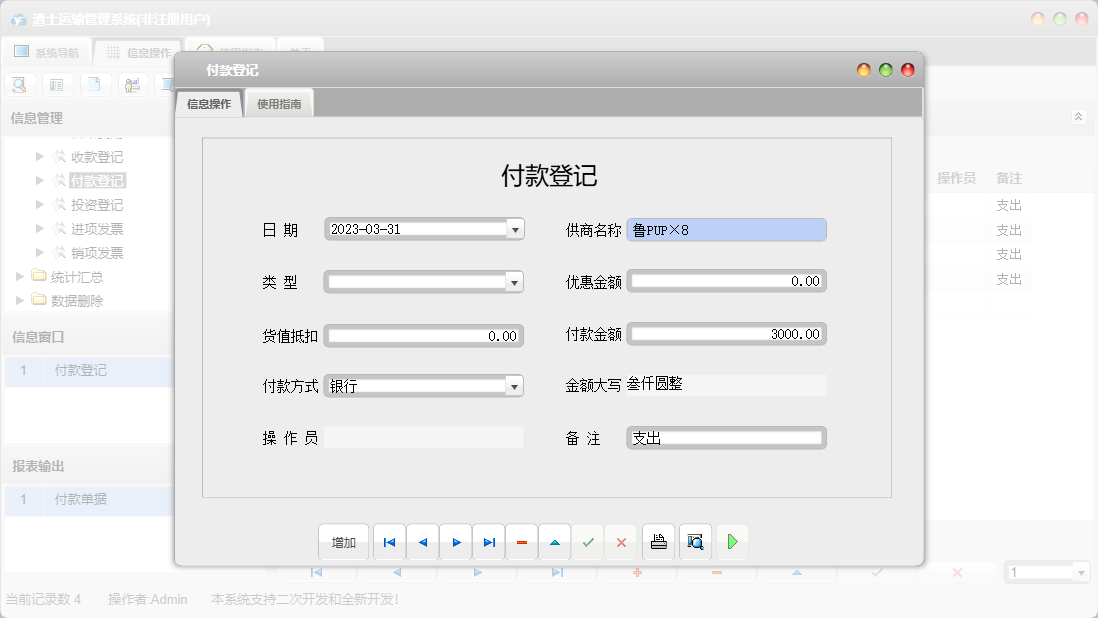The height and width of the screenshot is (618, 1098).
Task: Jump to the last record with the arrow icon
Action: pos(488,541)
